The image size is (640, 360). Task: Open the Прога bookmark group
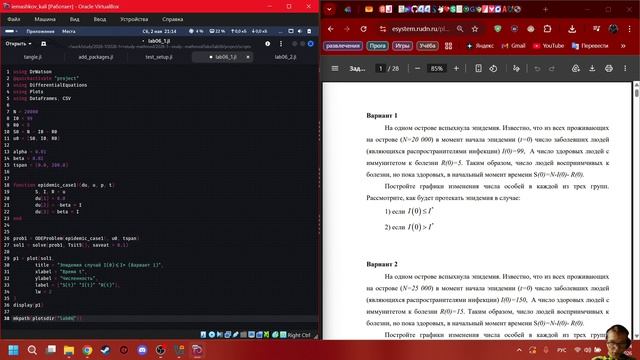point(377,46)
